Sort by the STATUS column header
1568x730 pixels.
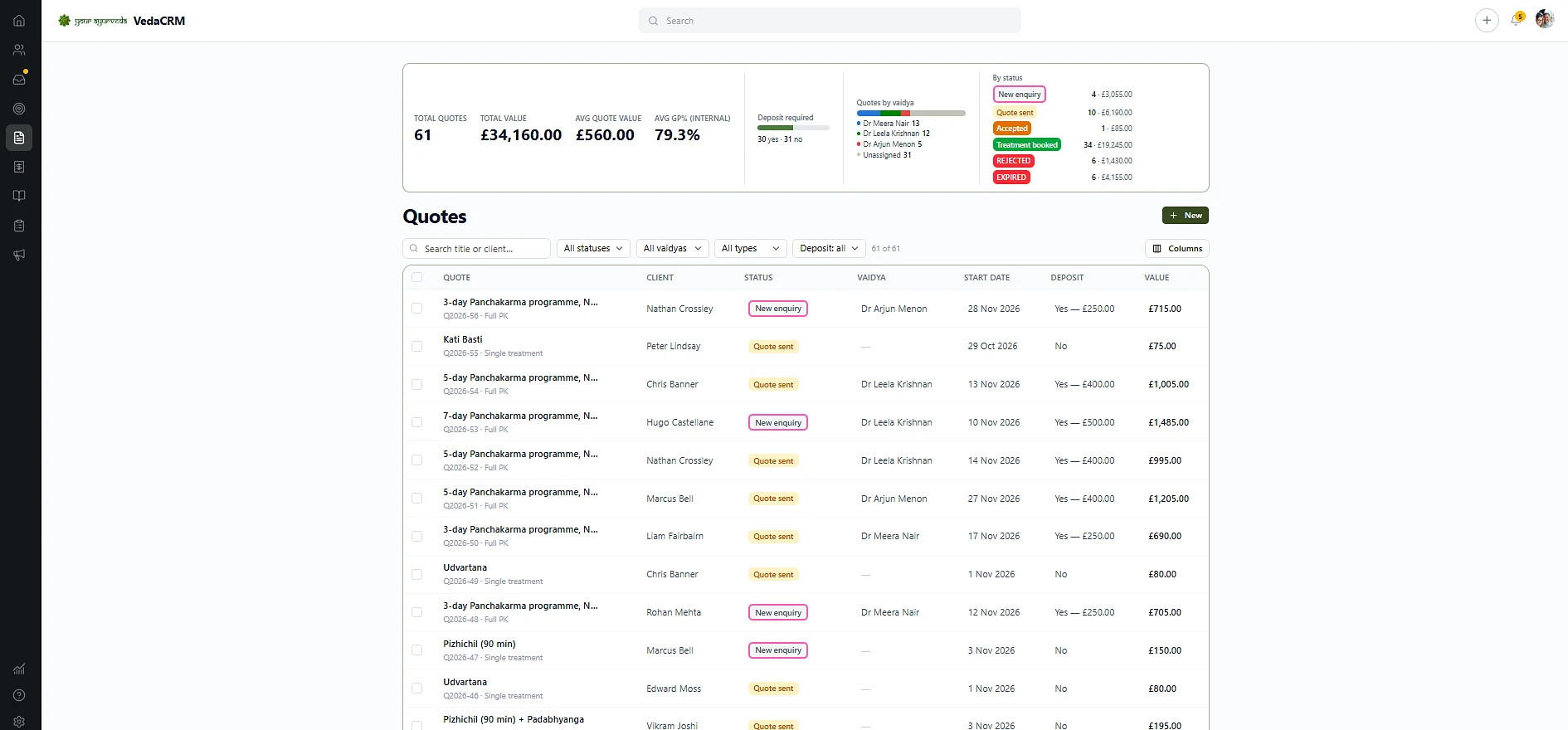coord(758,278)
